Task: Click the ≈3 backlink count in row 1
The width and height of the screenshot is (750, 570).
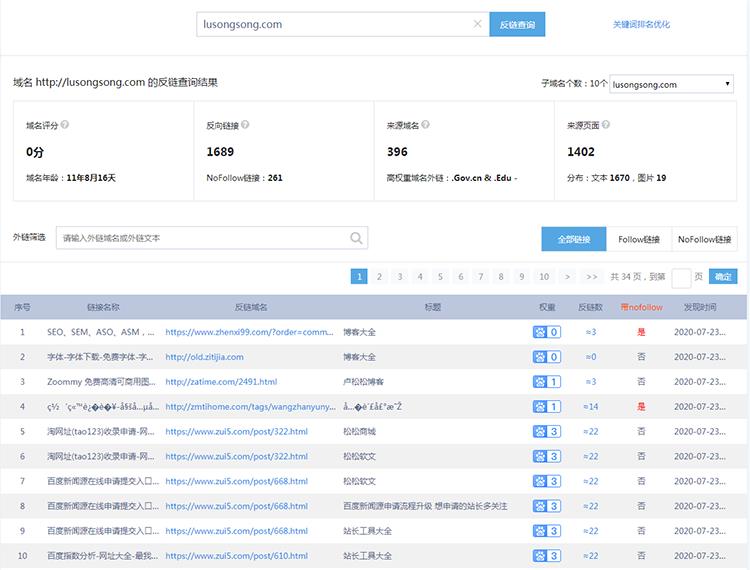Action: click(591, 332)
